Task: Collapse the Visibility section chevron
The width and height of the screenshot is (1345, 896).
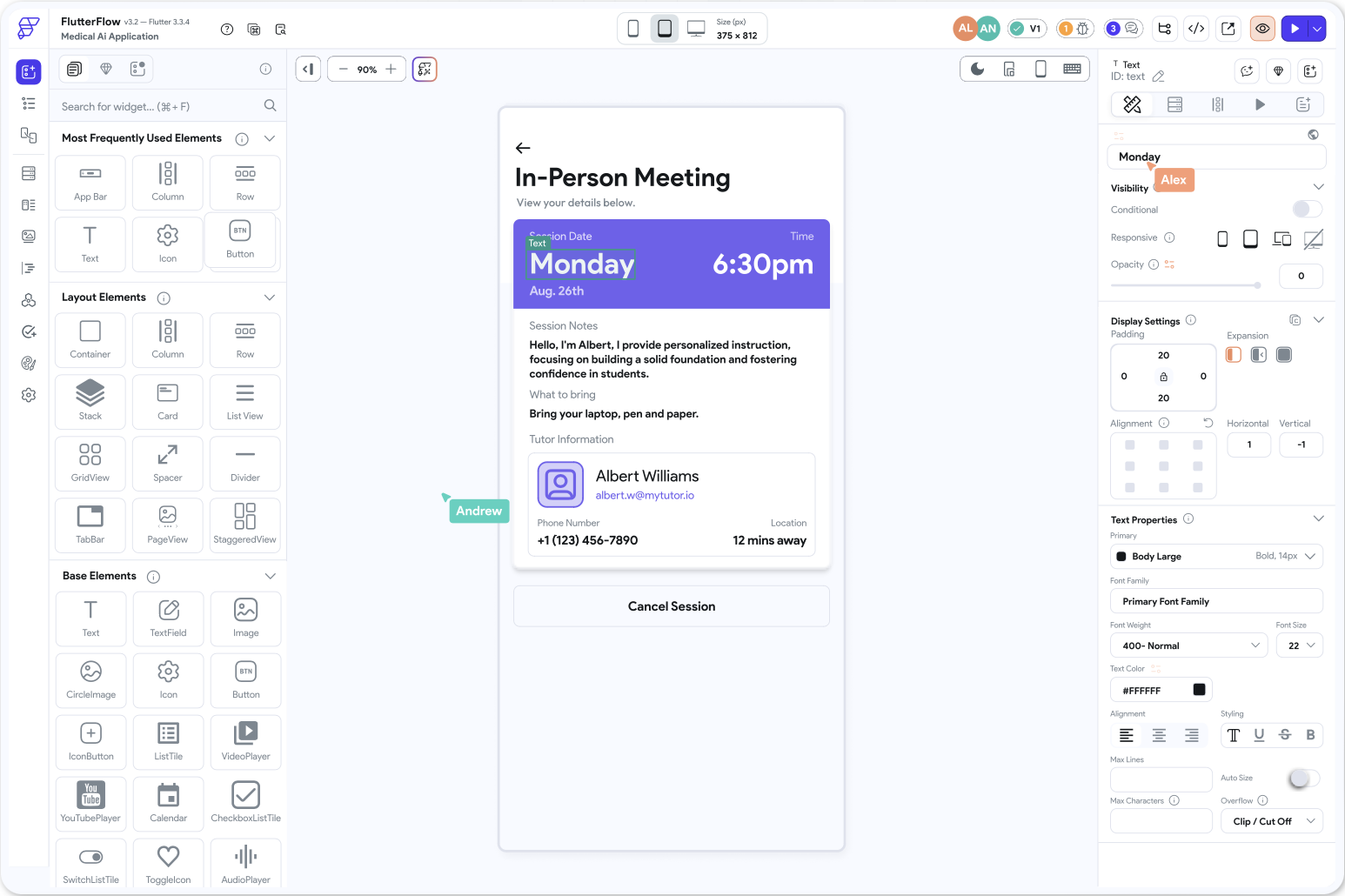Action: (x=1318, y=187)
